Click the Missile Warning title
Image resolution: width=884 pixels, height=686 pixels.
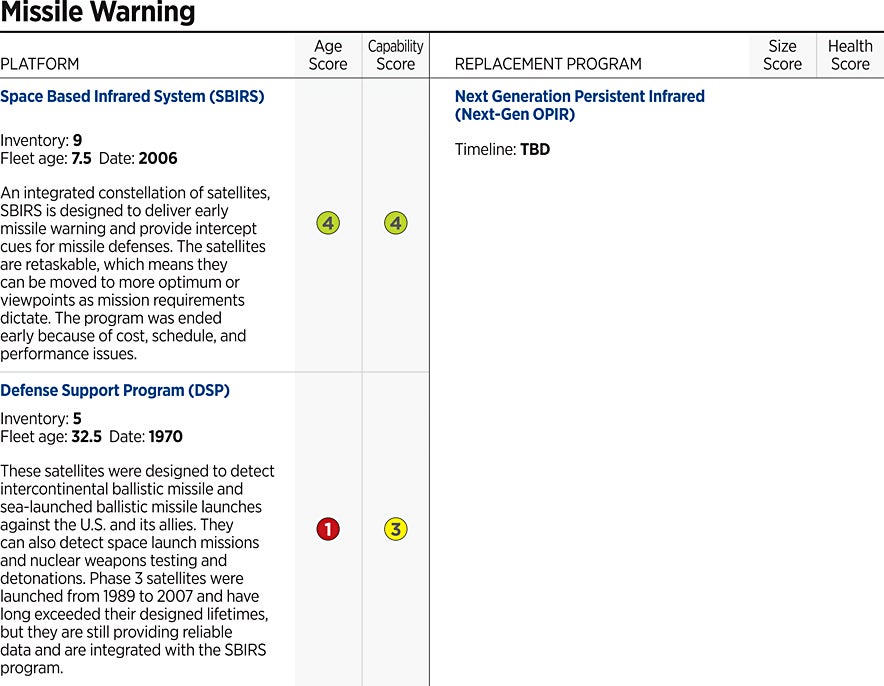98,13
